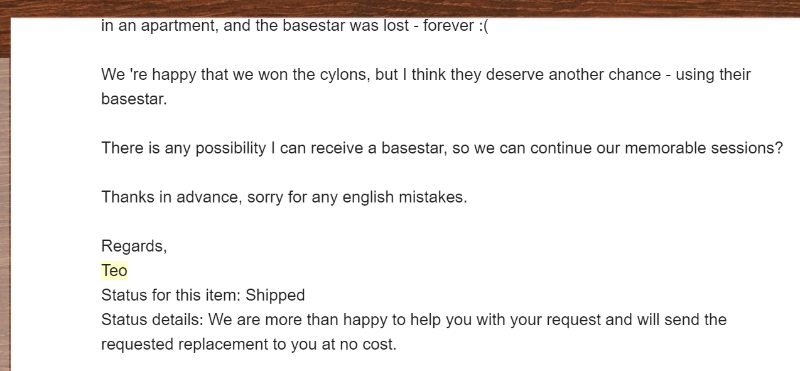Click the standalone word basestar ending the second paragraph

tap(134, 99)
